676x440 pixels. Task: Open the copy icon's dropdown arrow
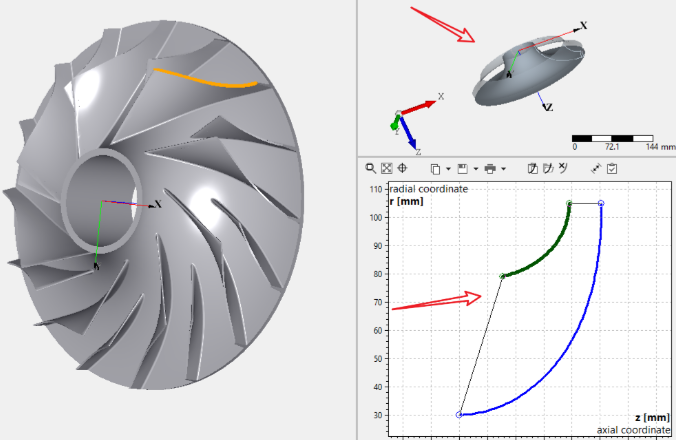point(448,169)
